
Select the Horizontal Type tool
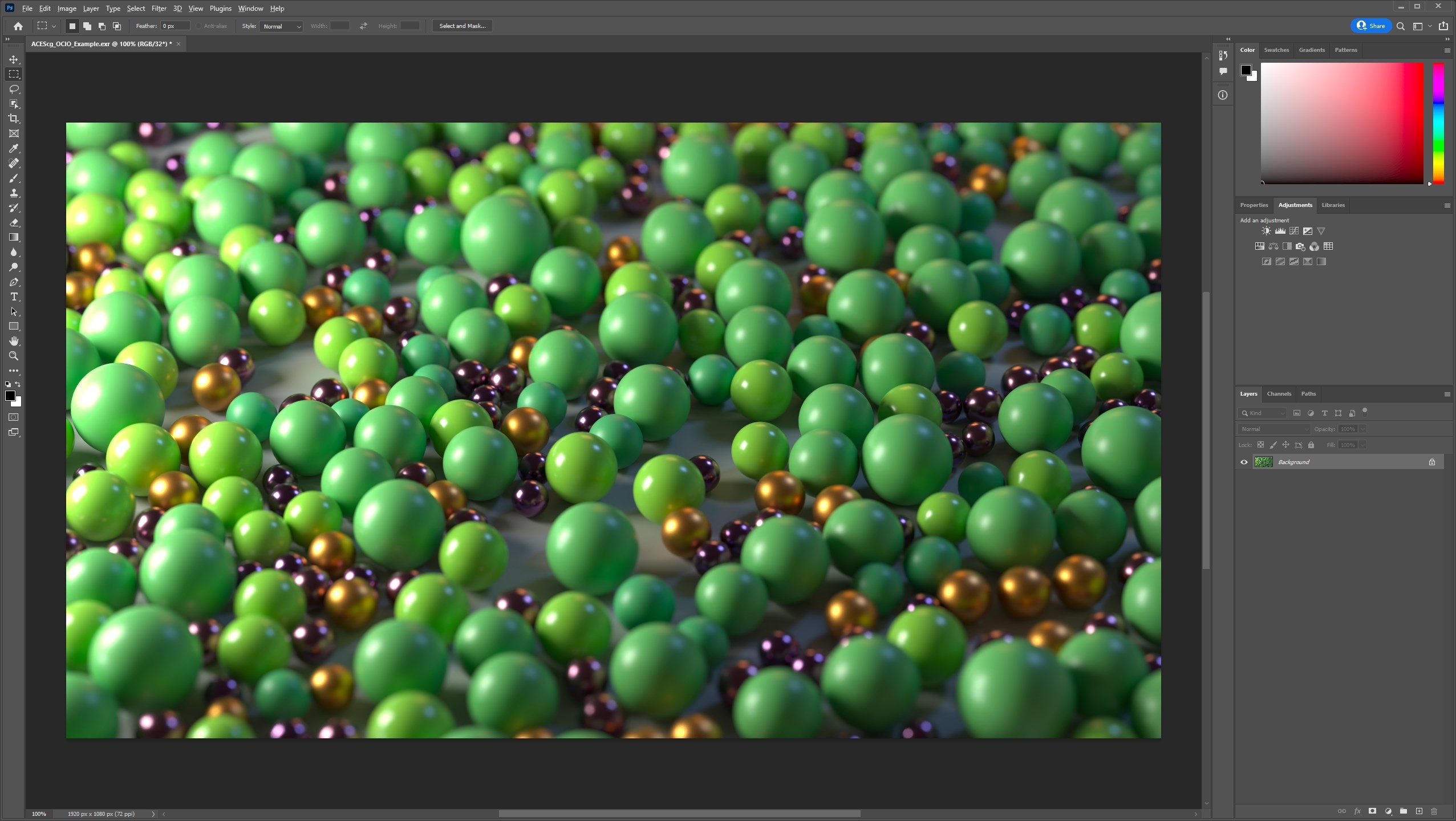(x=14, y=297)
